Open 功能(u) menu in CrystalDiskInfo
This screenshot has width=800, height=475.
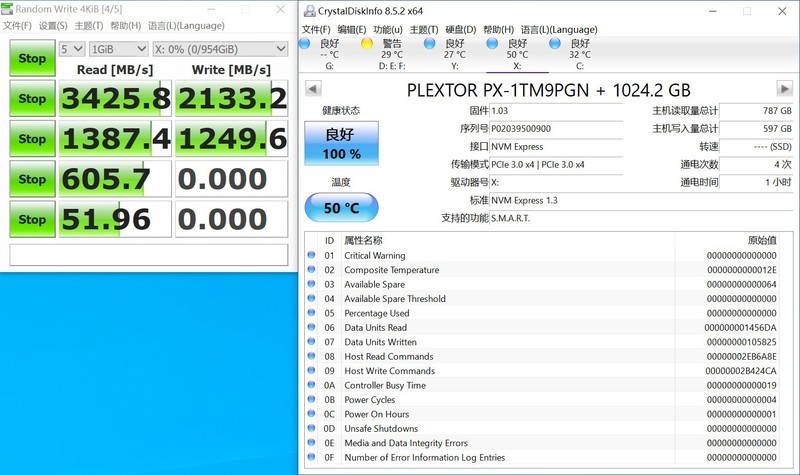click(x=388, y=30)
